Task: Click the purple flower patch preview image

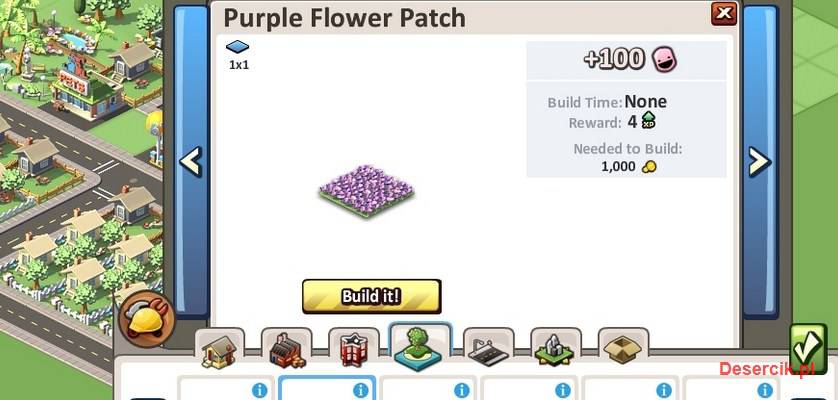Action: [x=367, y=190]
